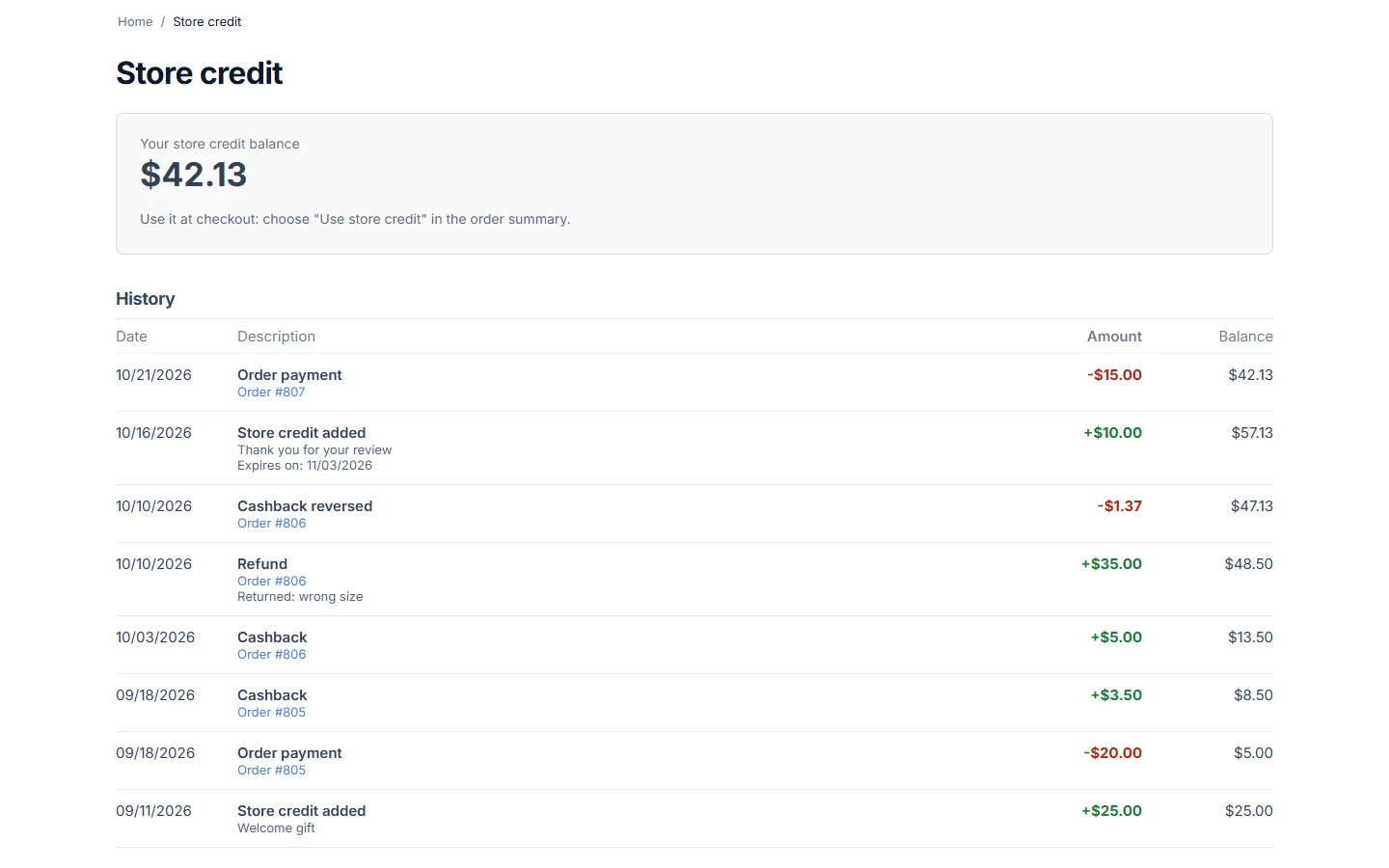Image resolution: width=1389 pixels, height=868 pixels.
Task: Select the +$3.50 amount
Action: 1116,695
